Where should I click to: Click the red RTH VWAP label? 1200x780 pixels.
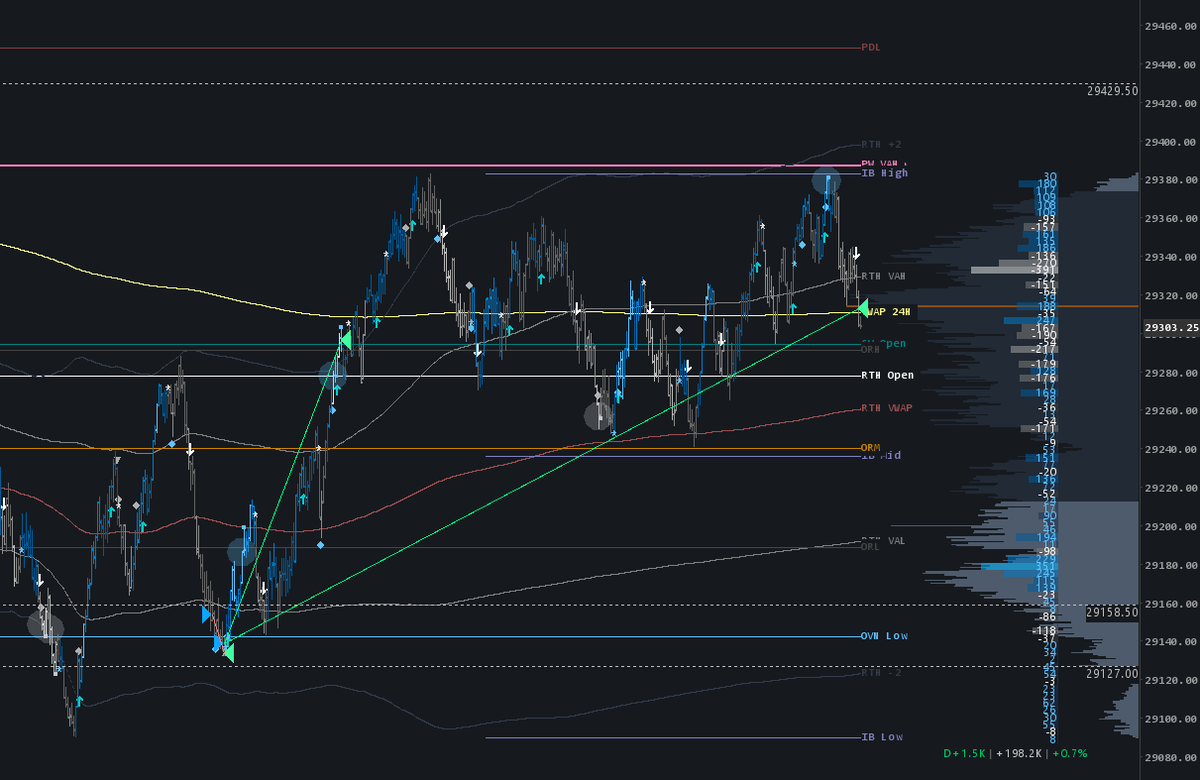(887, 408)
